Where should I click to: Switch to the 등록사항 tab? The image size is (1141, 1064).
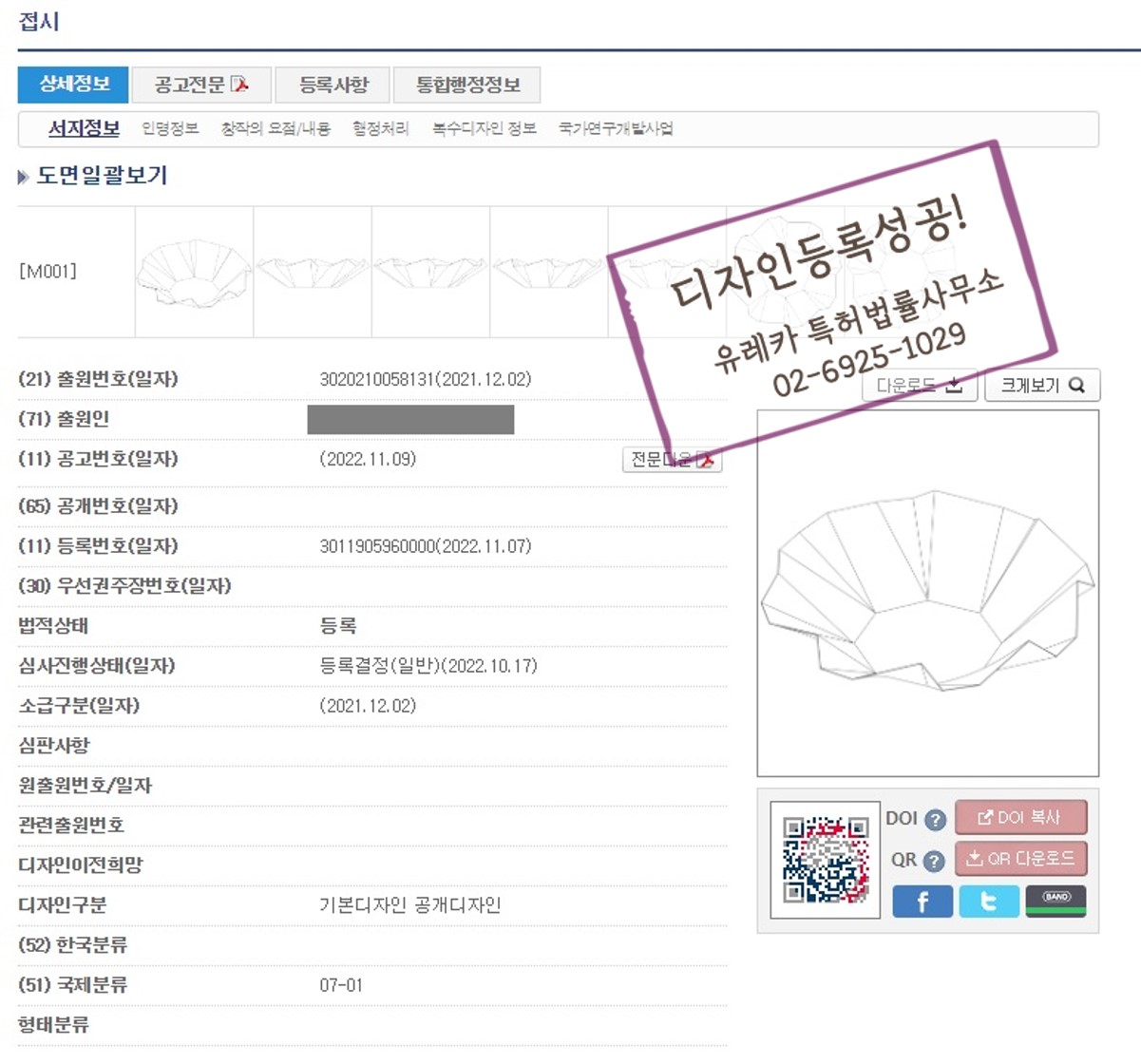tap(333, 85)
